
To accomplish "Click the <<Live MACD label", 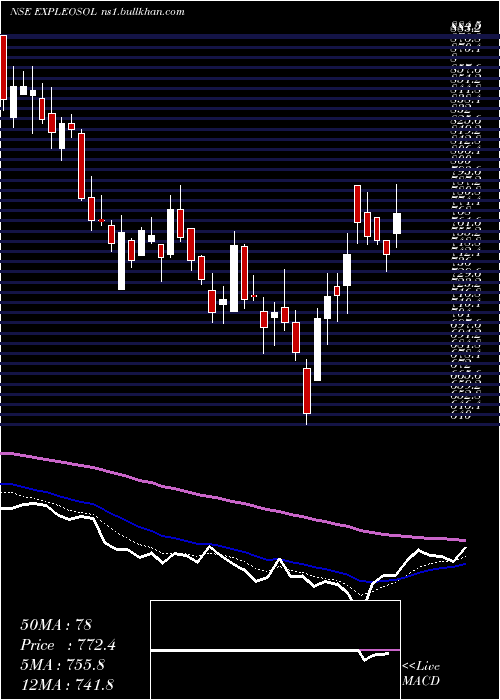I will (421, 674).
